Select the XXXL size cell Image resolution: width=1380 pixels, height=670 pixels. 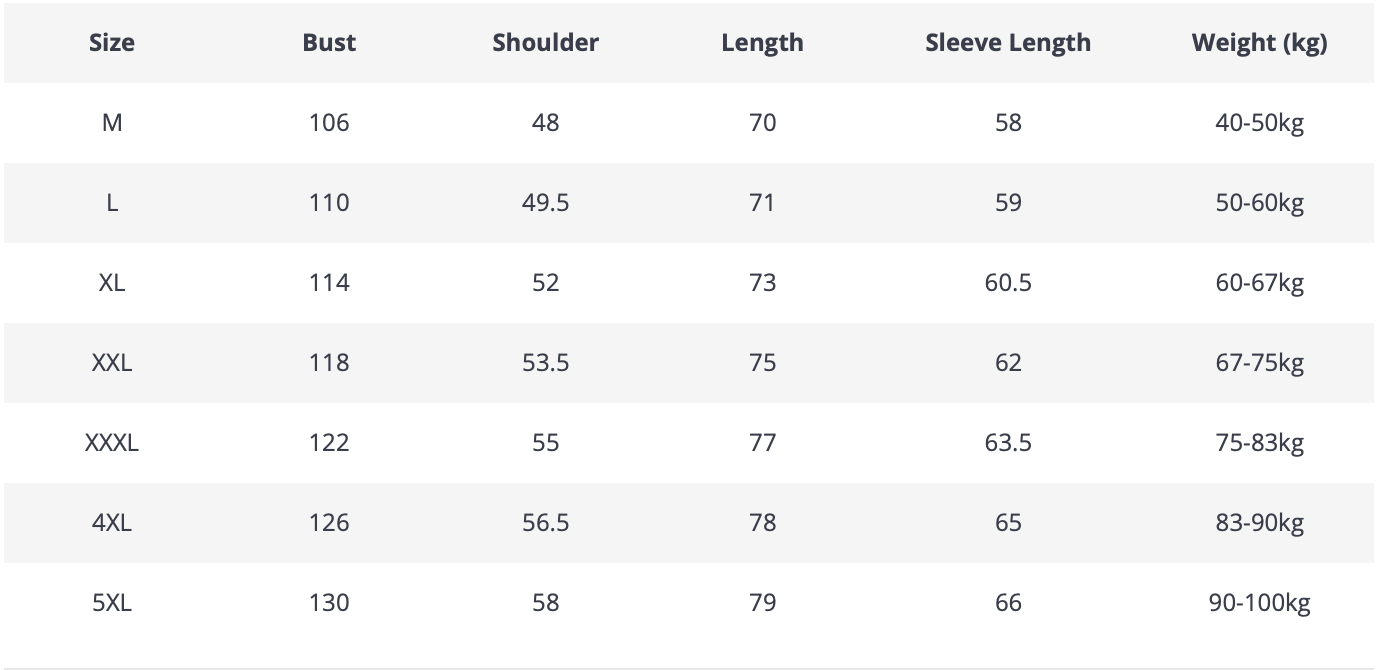tap(112, 443)
